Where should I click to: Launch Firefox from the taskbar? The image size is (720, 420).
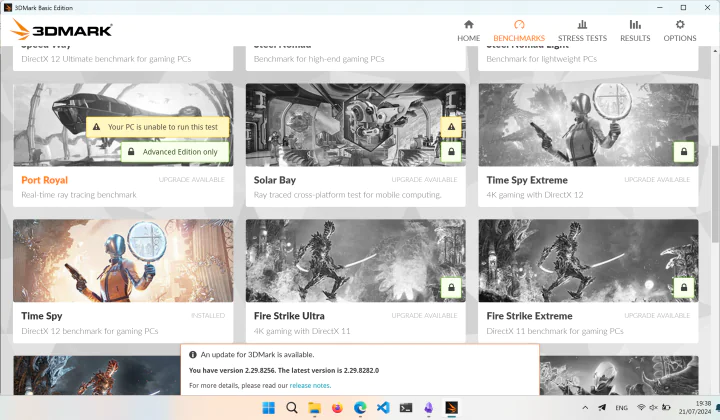pyautogui.click(x=337, y=408)
